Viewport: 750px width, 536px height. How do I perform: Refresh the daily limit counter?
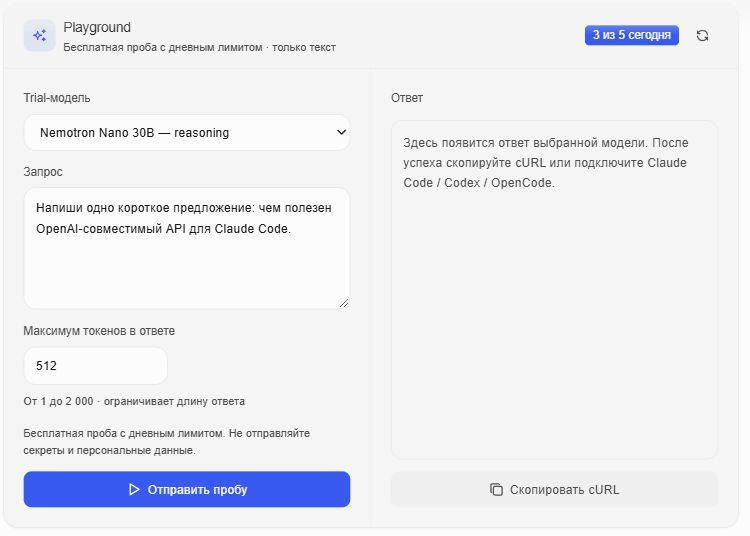[702, 35]
